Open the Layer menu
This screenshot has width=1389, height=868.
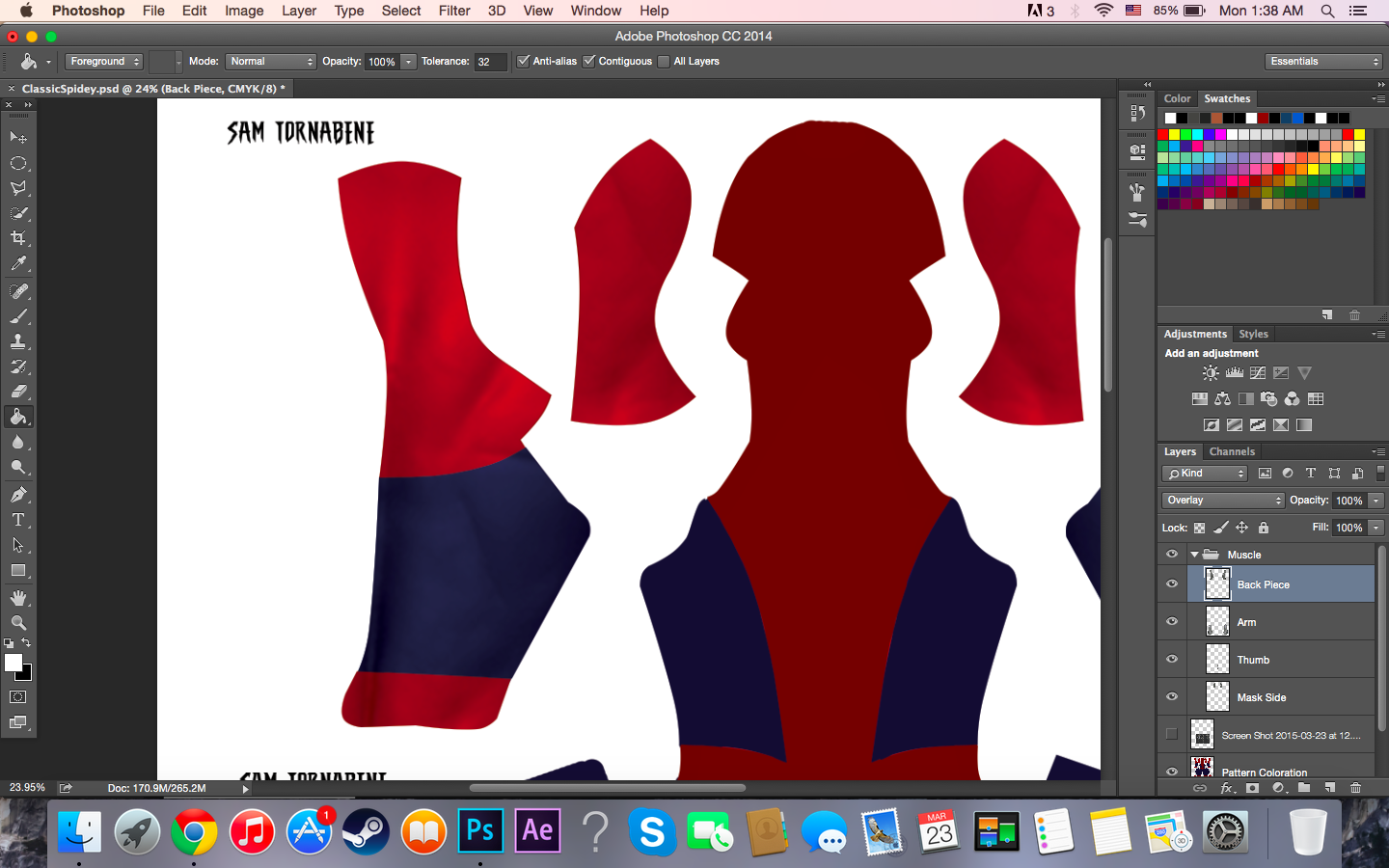[x=299, y=11]
